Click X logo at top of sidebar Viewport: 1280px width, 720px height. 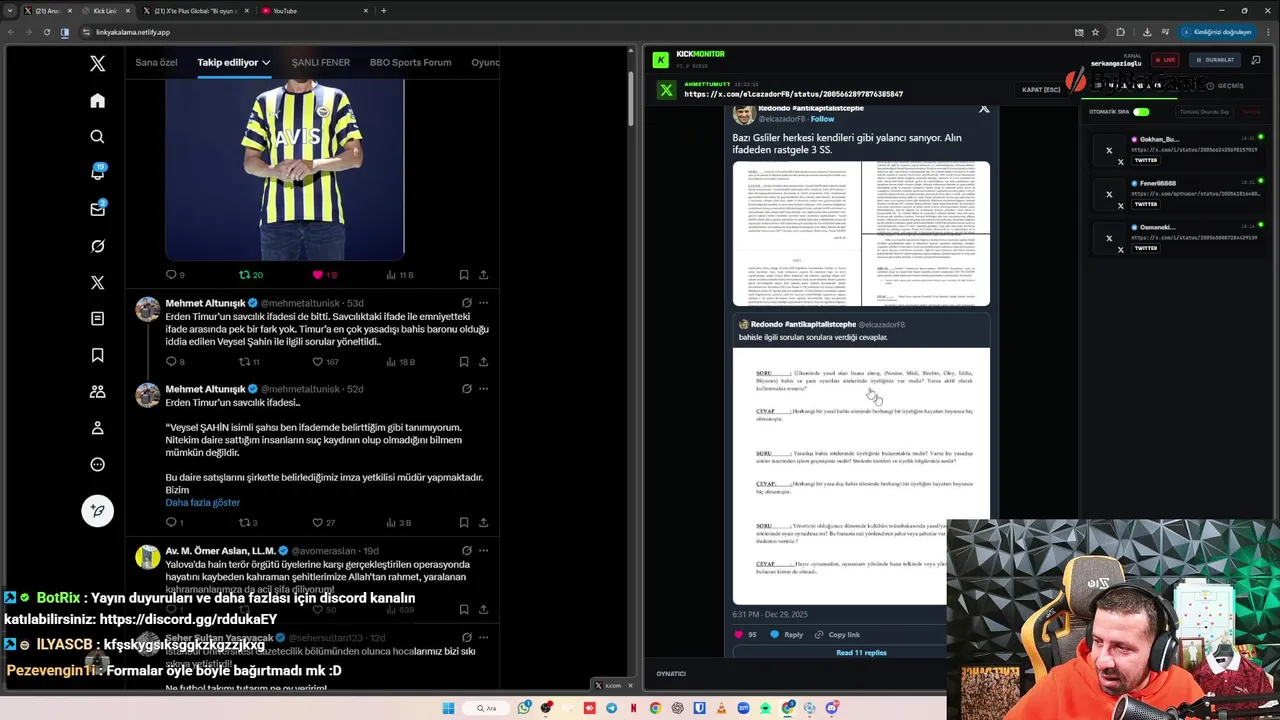pos(97,64)
